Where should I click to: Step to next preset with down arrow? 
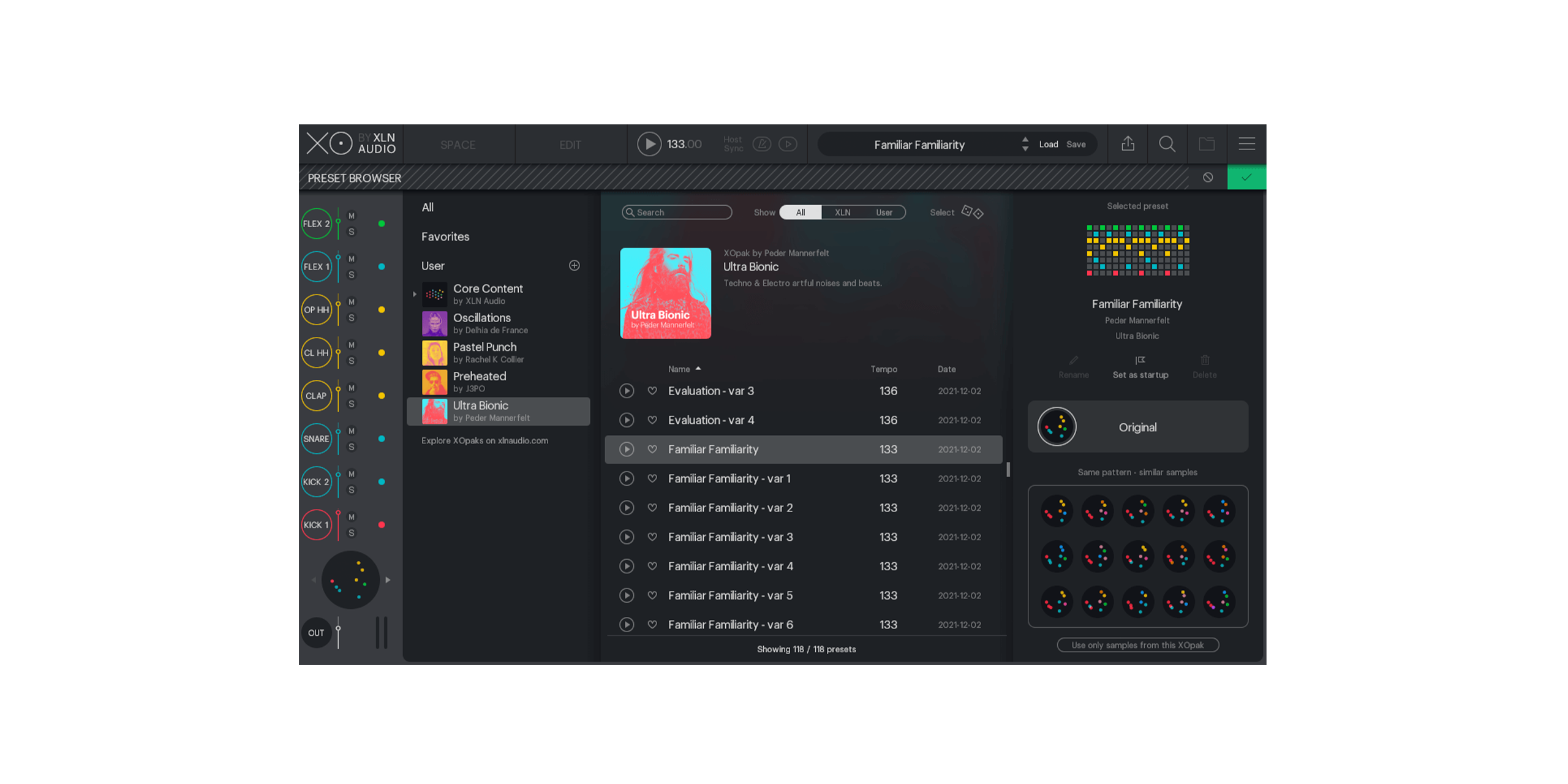point(1025,149)
